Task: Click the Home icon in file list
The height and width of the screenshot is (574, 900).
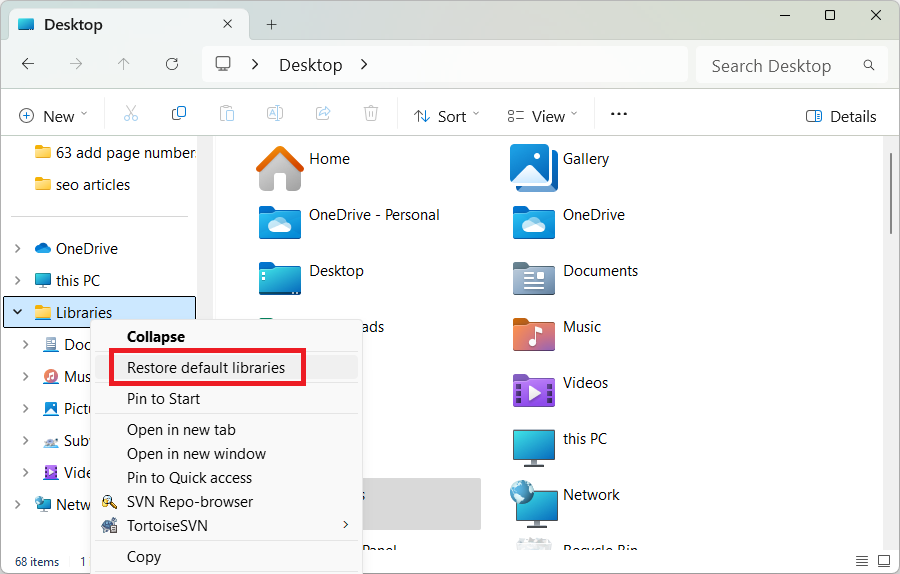Action: (280, 167)
